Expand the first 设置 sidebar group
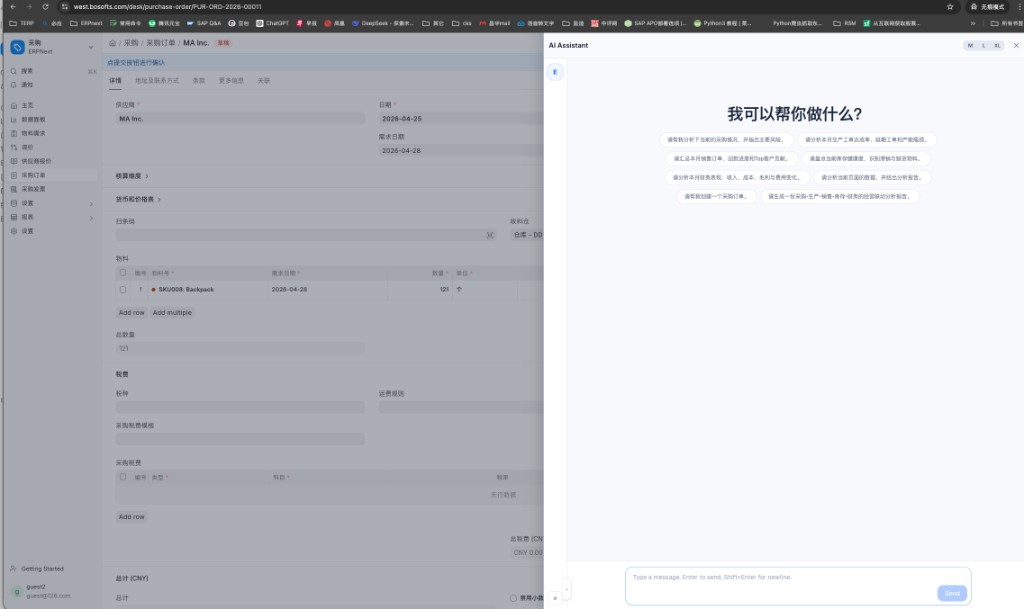Image resolution: width=1024 pixels, height=609 pixels. [91, 204]
